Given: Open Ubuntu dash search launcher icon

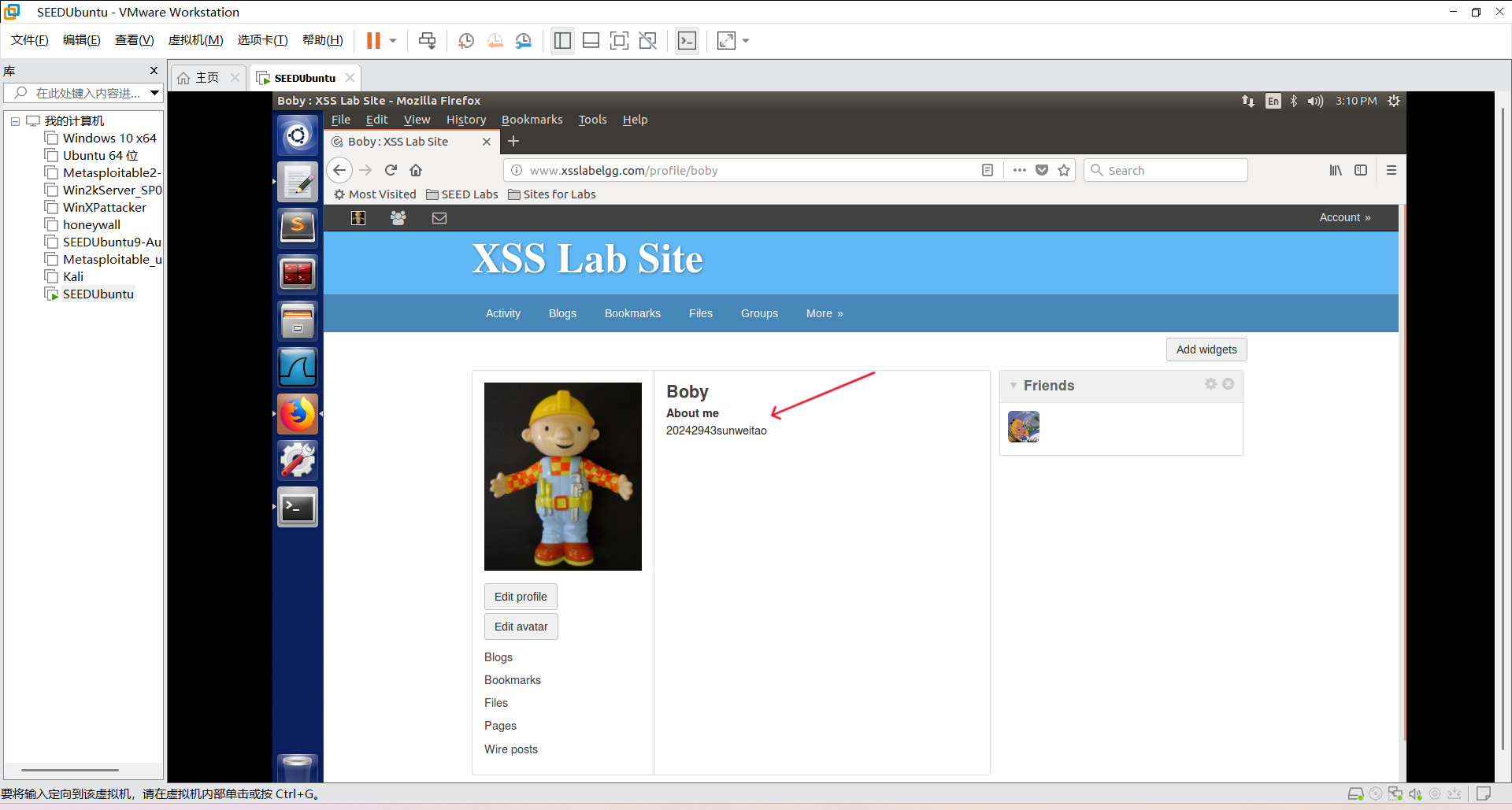Looking at the screenshot, I should tap(298, 136).
